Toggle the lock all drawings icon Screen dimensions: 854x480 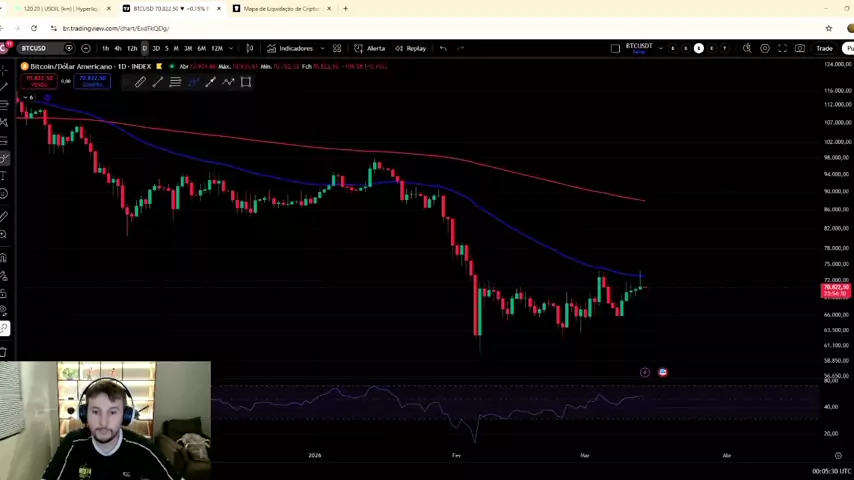point(4,293)
